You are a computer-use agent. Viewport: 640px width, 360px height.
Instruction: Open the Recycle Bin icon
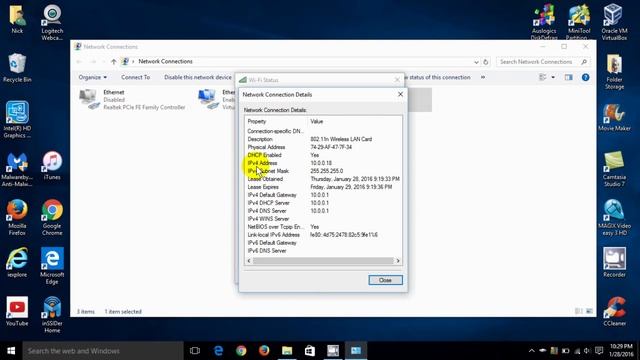click(x=17, y=67)
